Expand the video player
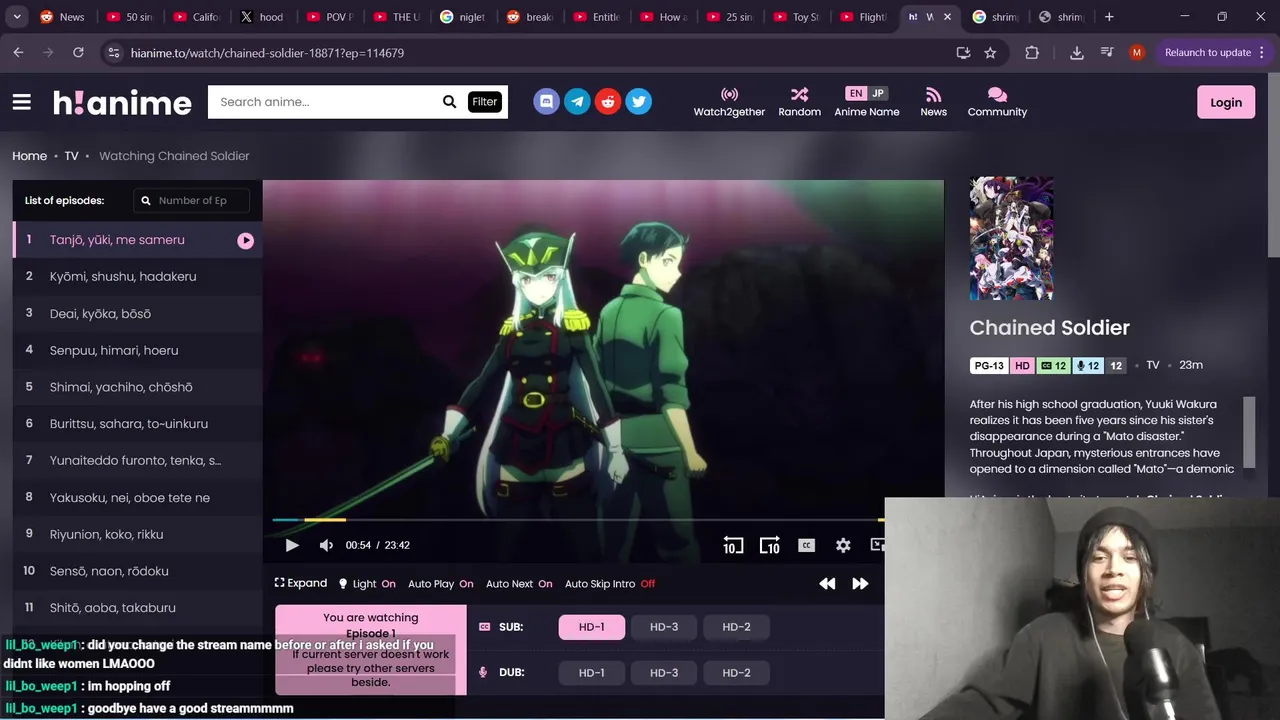 pyautogui.click(x=301, y=583)
